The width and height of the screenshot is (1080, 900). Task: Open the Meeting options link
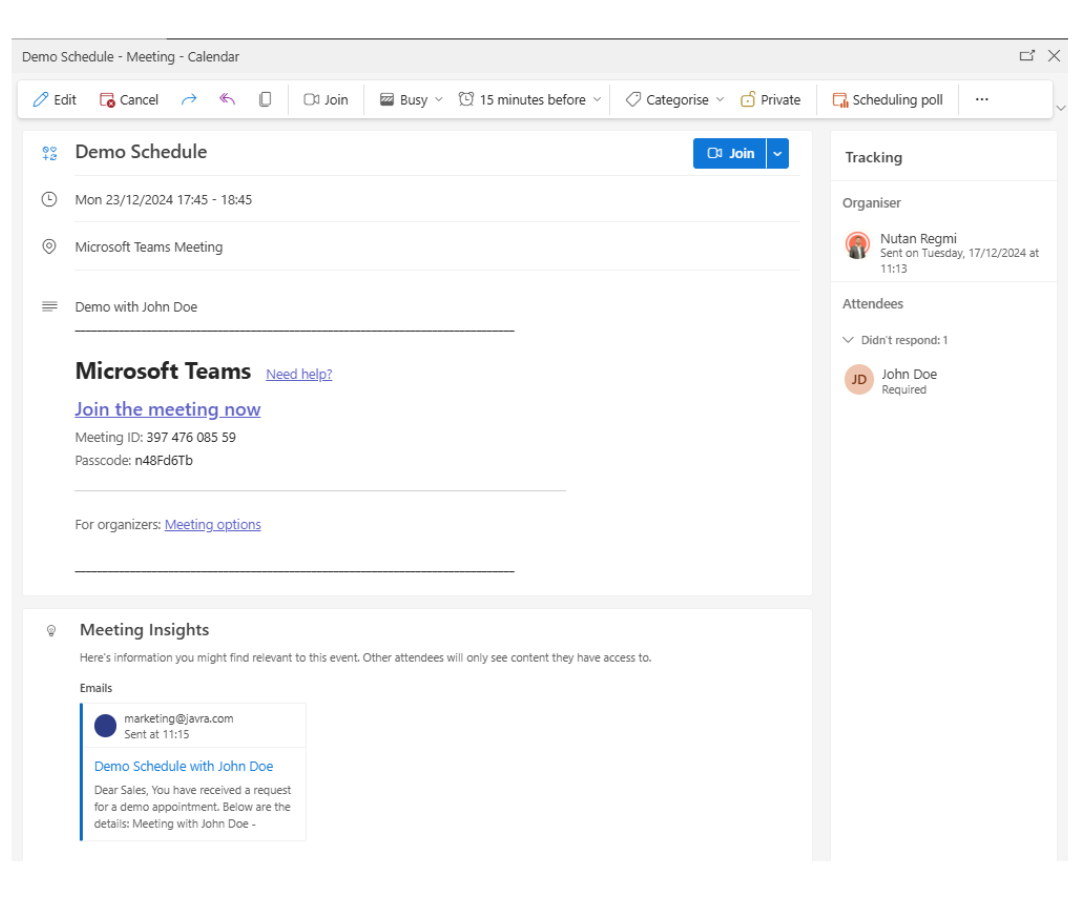tap(213, 525)
